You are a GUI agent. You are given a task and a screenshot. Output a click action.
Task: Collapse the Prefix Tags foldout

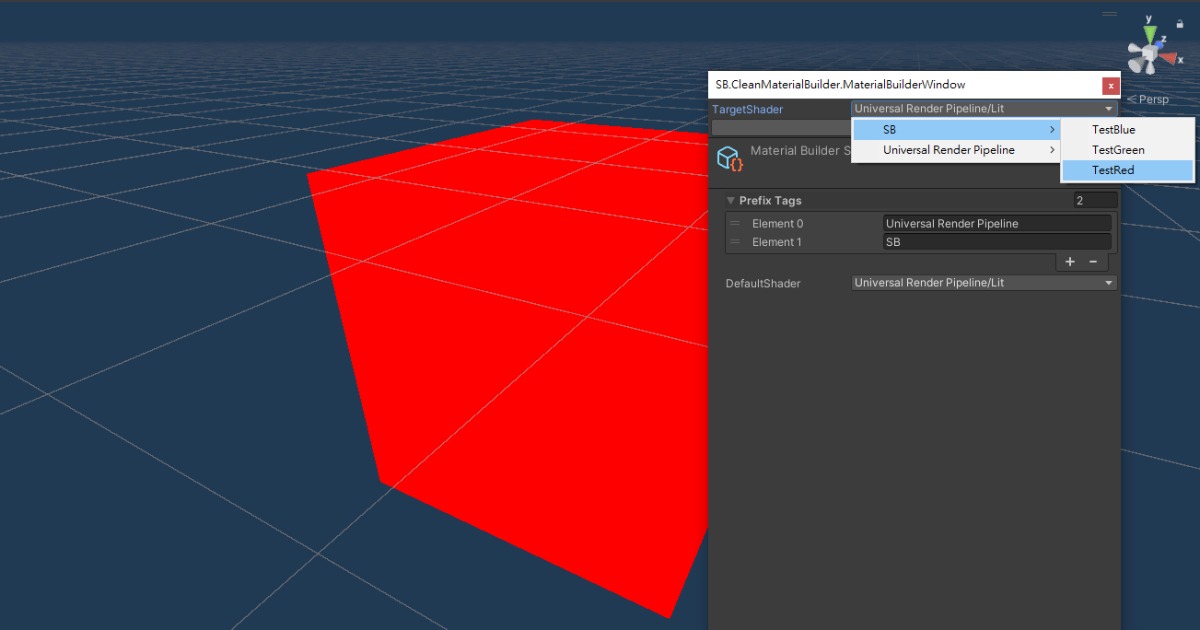pos(731,201)
